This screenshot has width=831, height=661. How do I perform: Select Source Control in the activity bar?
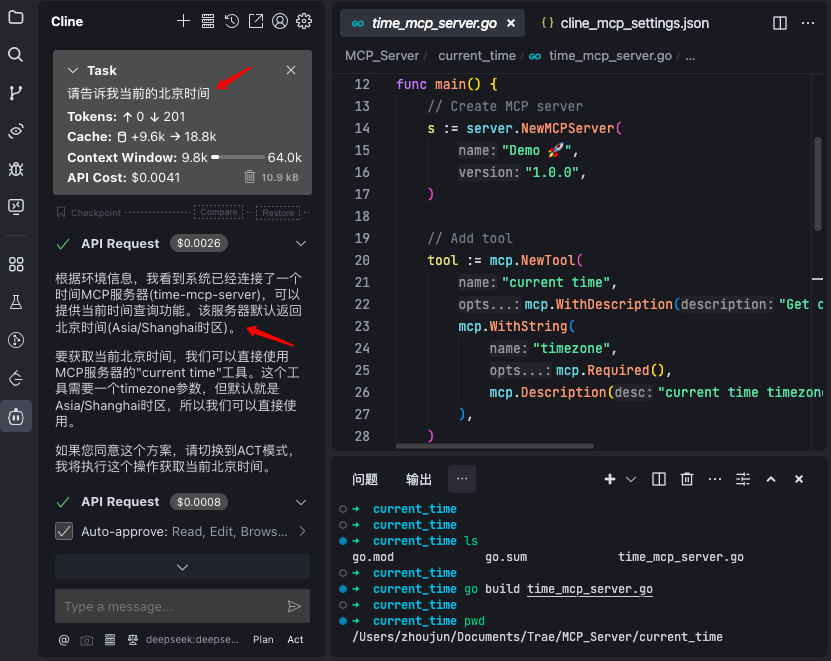pos(15,92)
